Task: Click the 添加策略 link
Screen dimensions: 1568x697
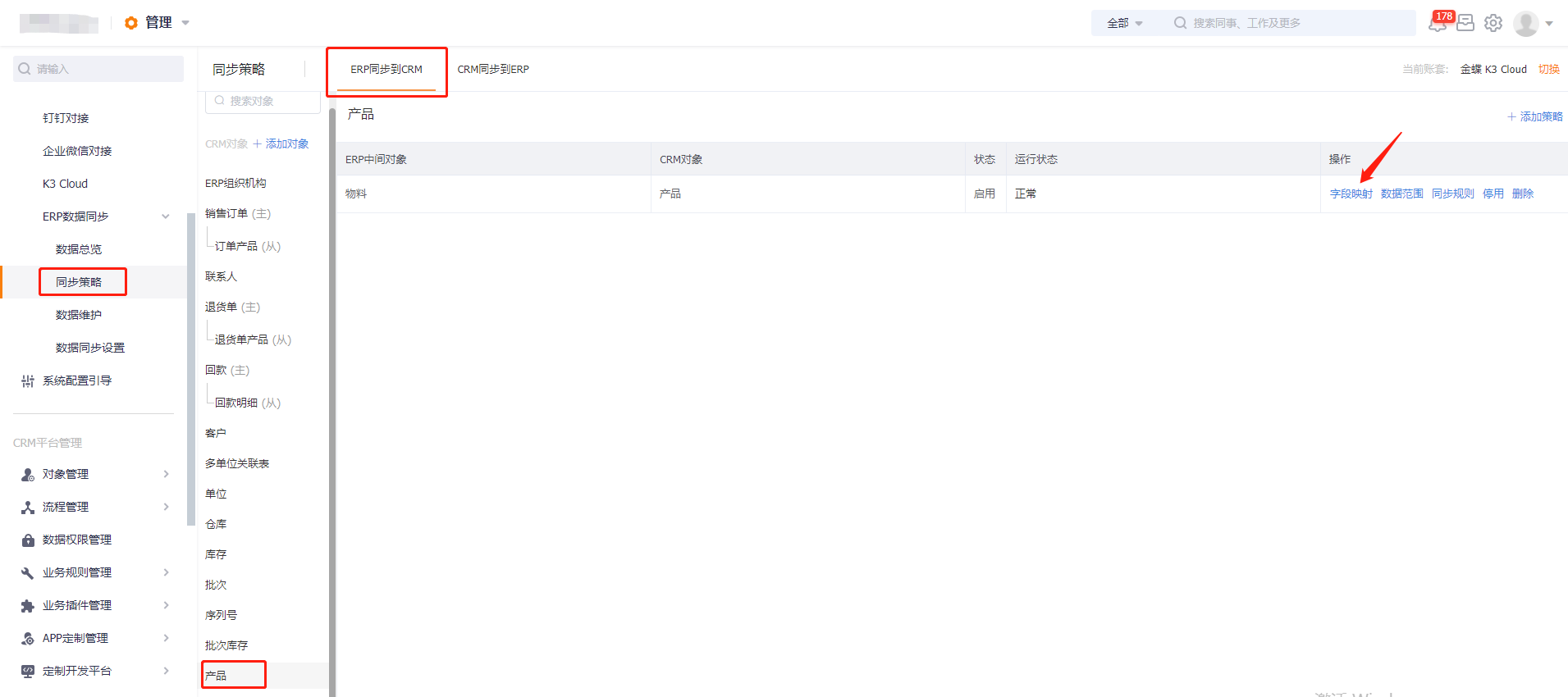Action: 1541,116
